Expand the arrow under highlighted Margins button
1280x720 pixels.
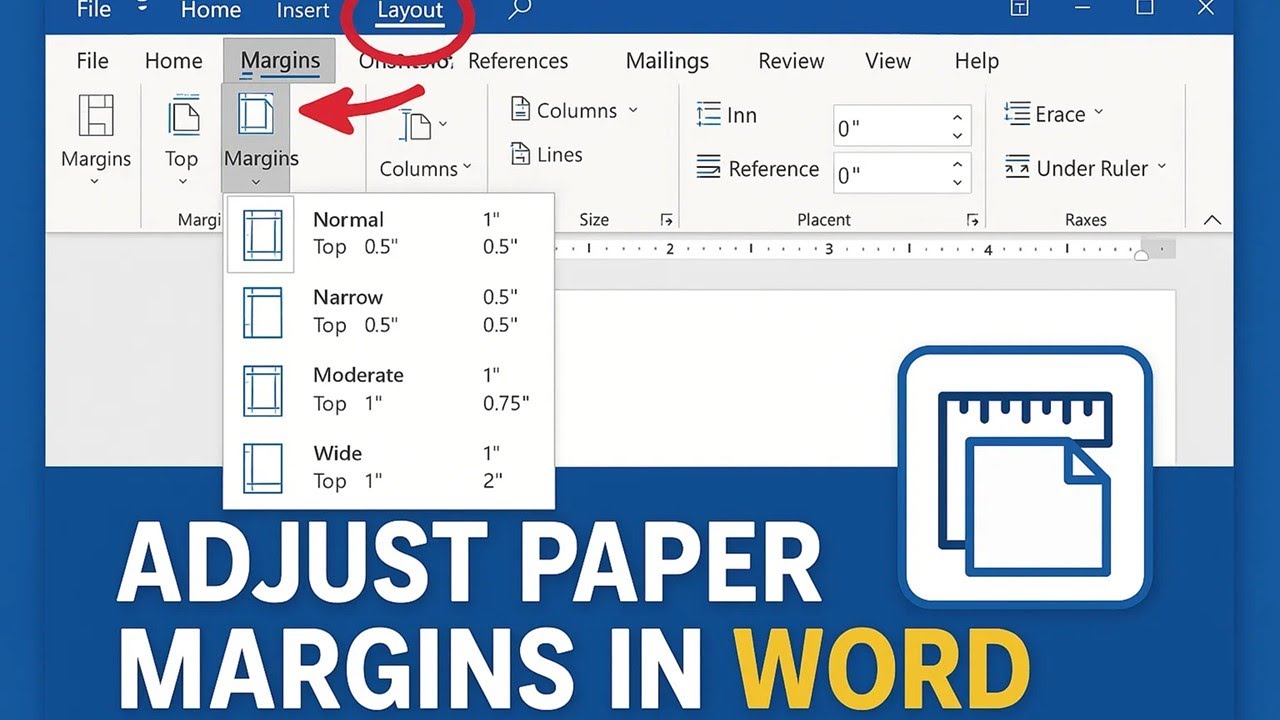257,182
